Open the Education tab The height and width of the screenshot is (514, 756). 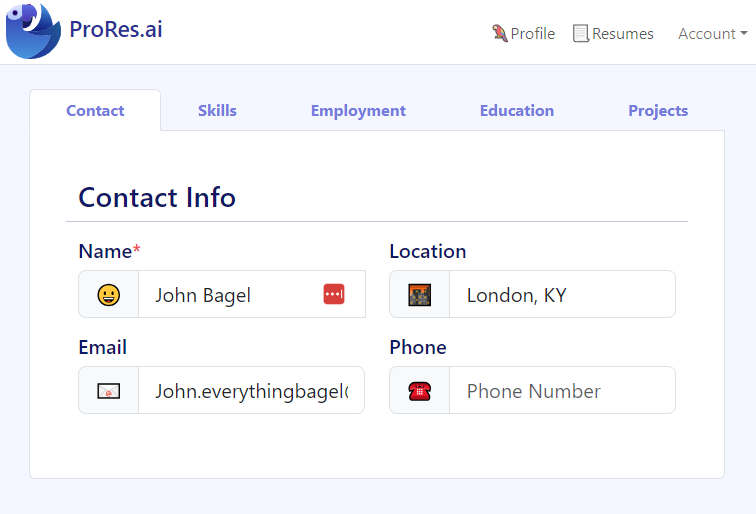point(517,110)
